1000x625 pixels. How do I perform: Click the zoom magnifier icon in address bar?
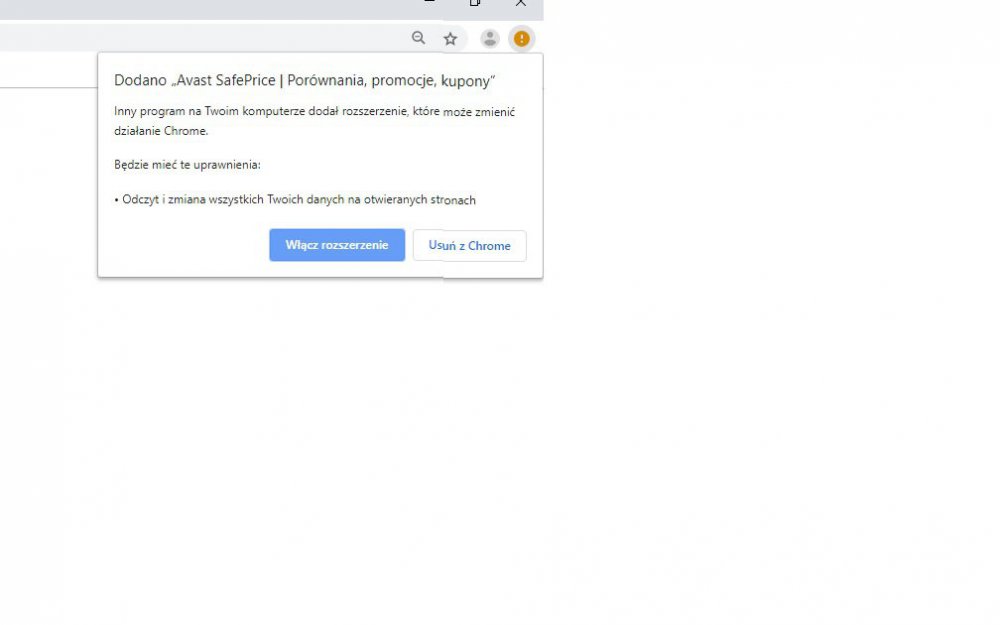tap(418, 38)
